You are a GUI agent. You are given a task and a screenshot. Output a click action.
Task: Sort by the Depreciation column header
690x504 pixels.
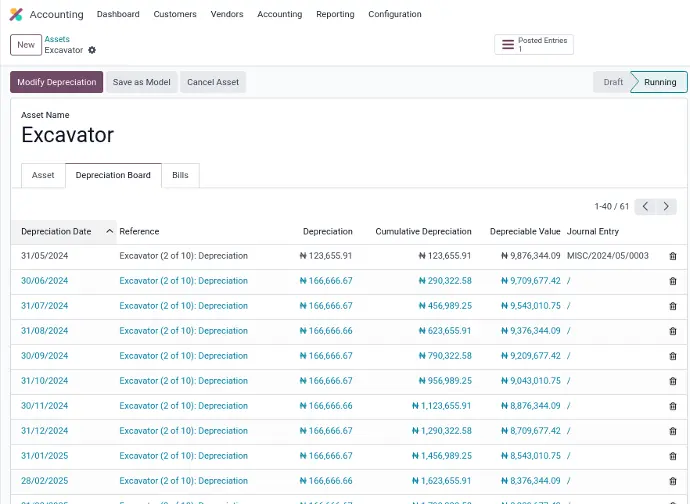328,232
